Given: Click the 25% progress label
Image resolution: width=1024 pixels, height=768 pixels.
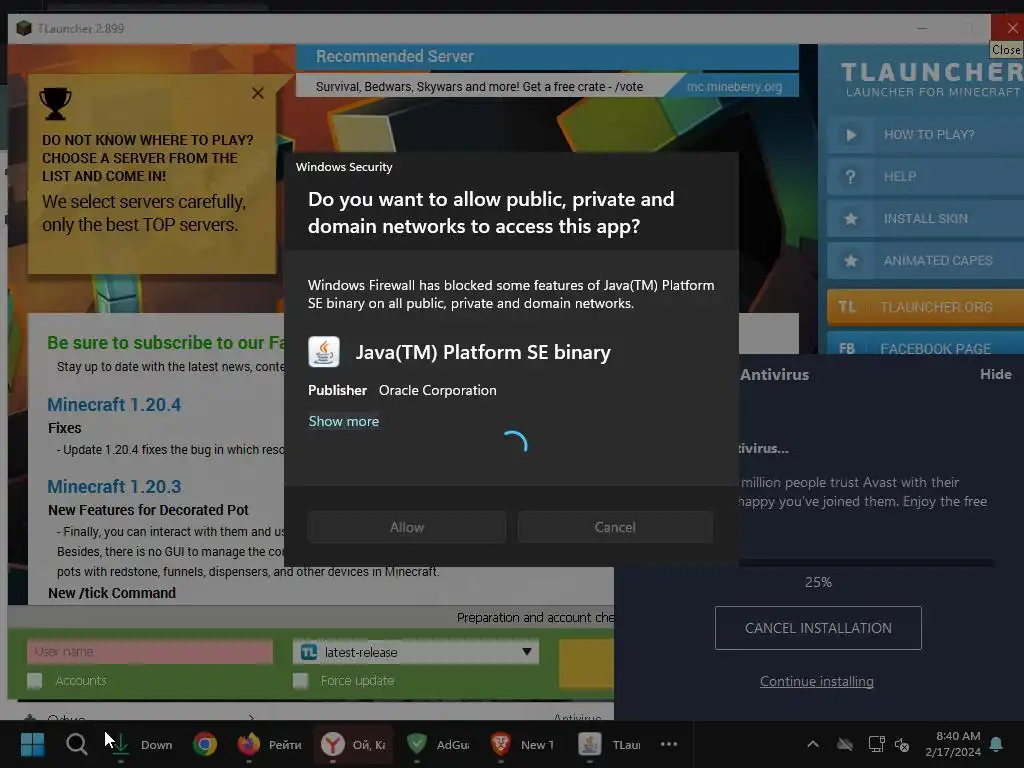Looking at the screenshot, I should coord(818,582).
